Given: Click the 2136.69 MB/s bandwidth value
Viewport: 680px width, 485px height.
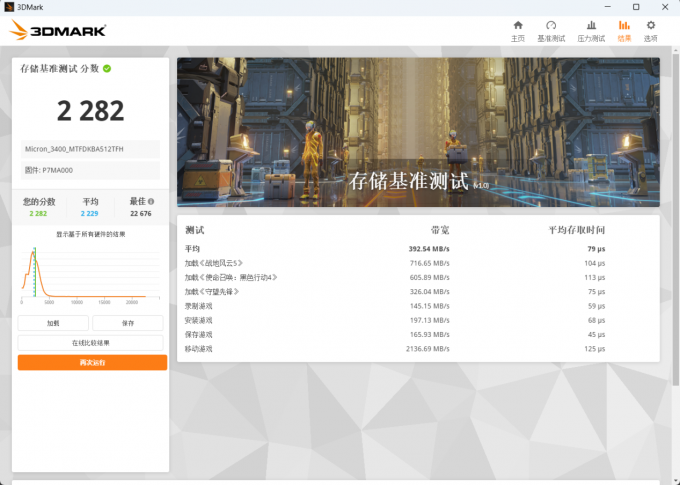Looking at the screenshot, I should coord(428,349).
